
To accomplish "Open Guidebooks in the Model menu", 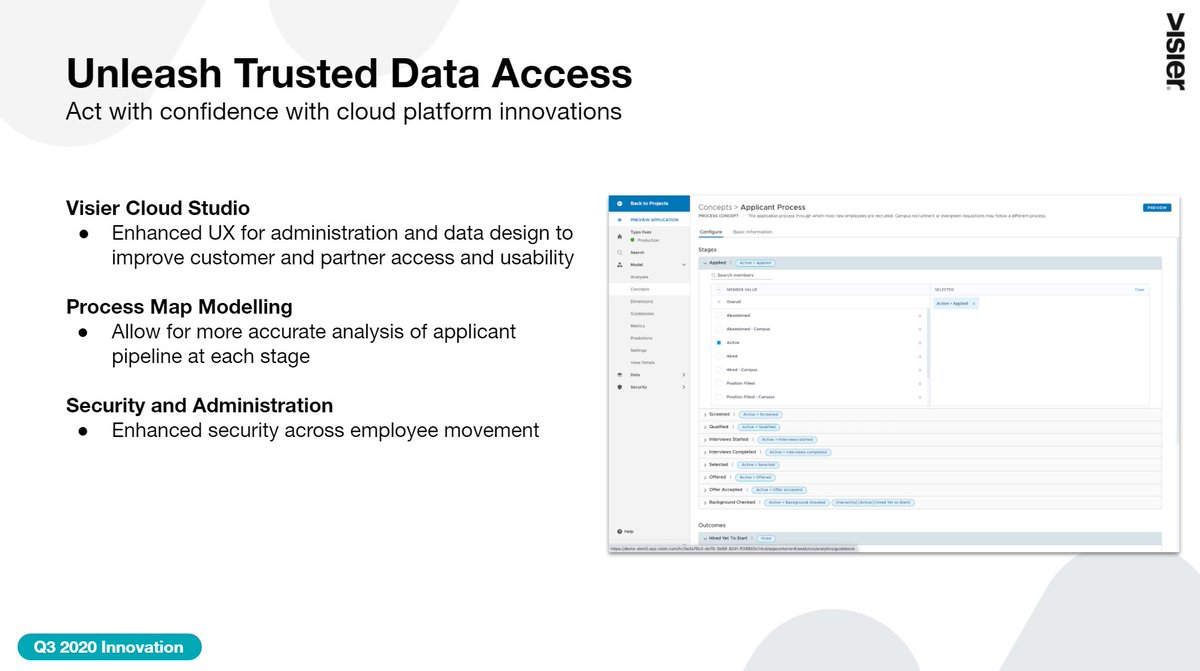I will 642,313.
